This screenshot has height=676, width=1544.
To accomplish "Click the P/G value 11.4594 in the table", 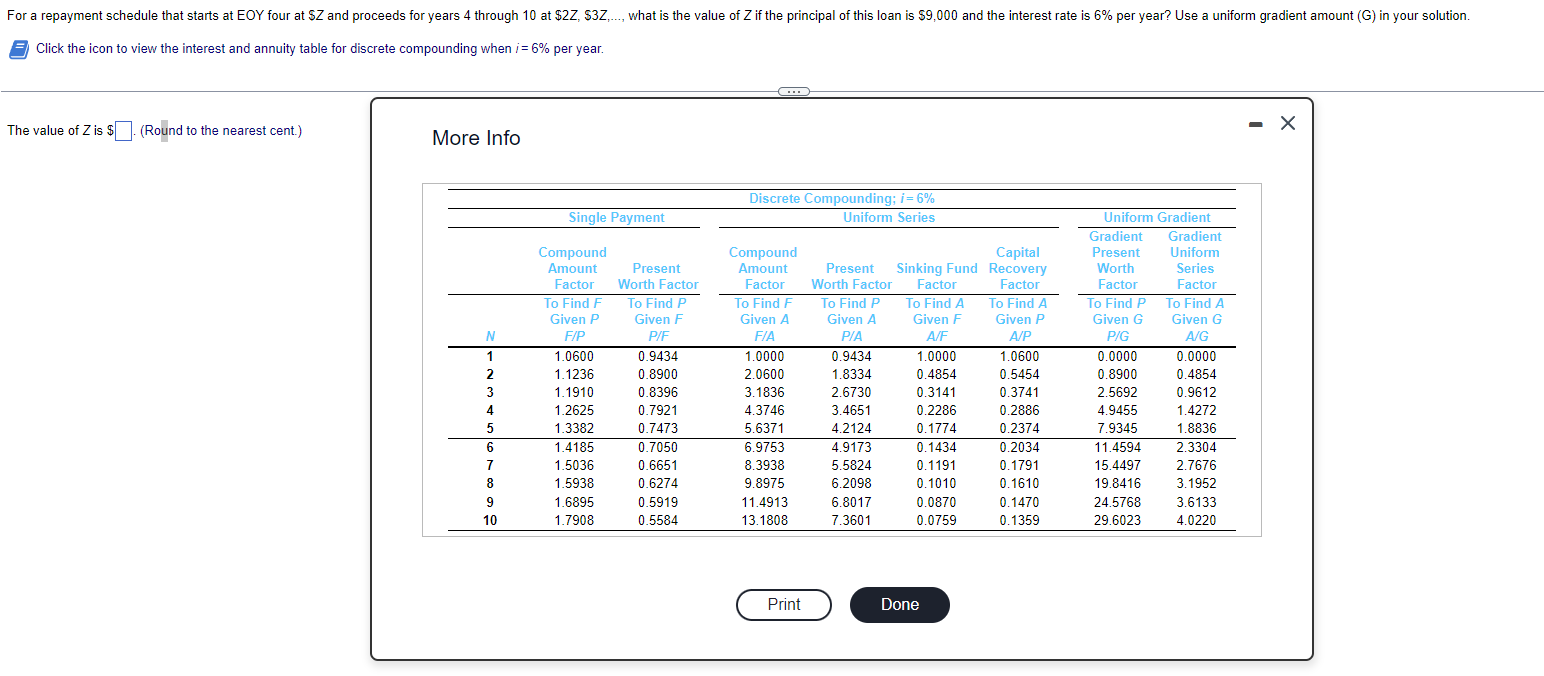I will click(1116, 447).
